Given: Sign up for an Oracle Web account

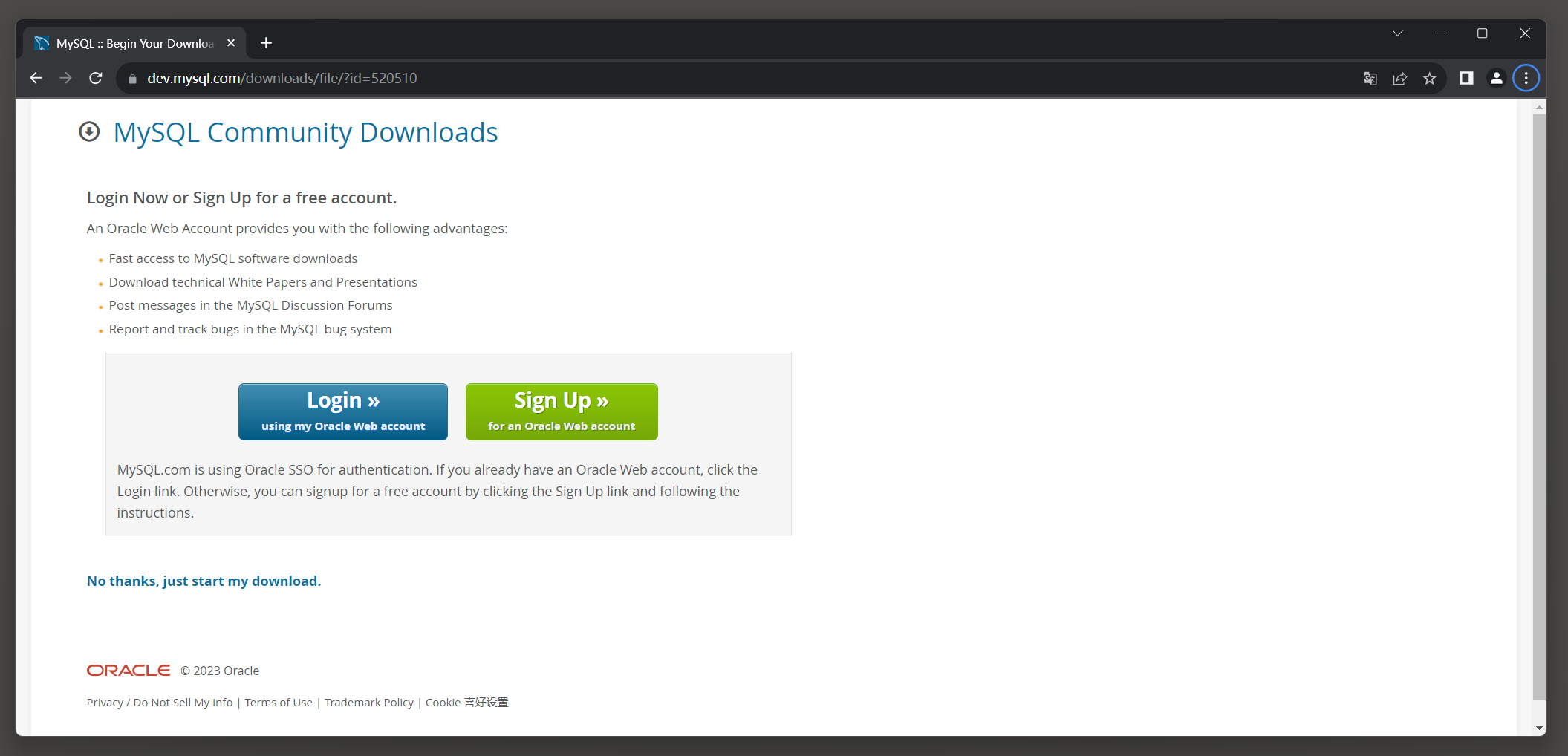Looking at the screenshot, I should pyautogui.click(x=562, y=411).
